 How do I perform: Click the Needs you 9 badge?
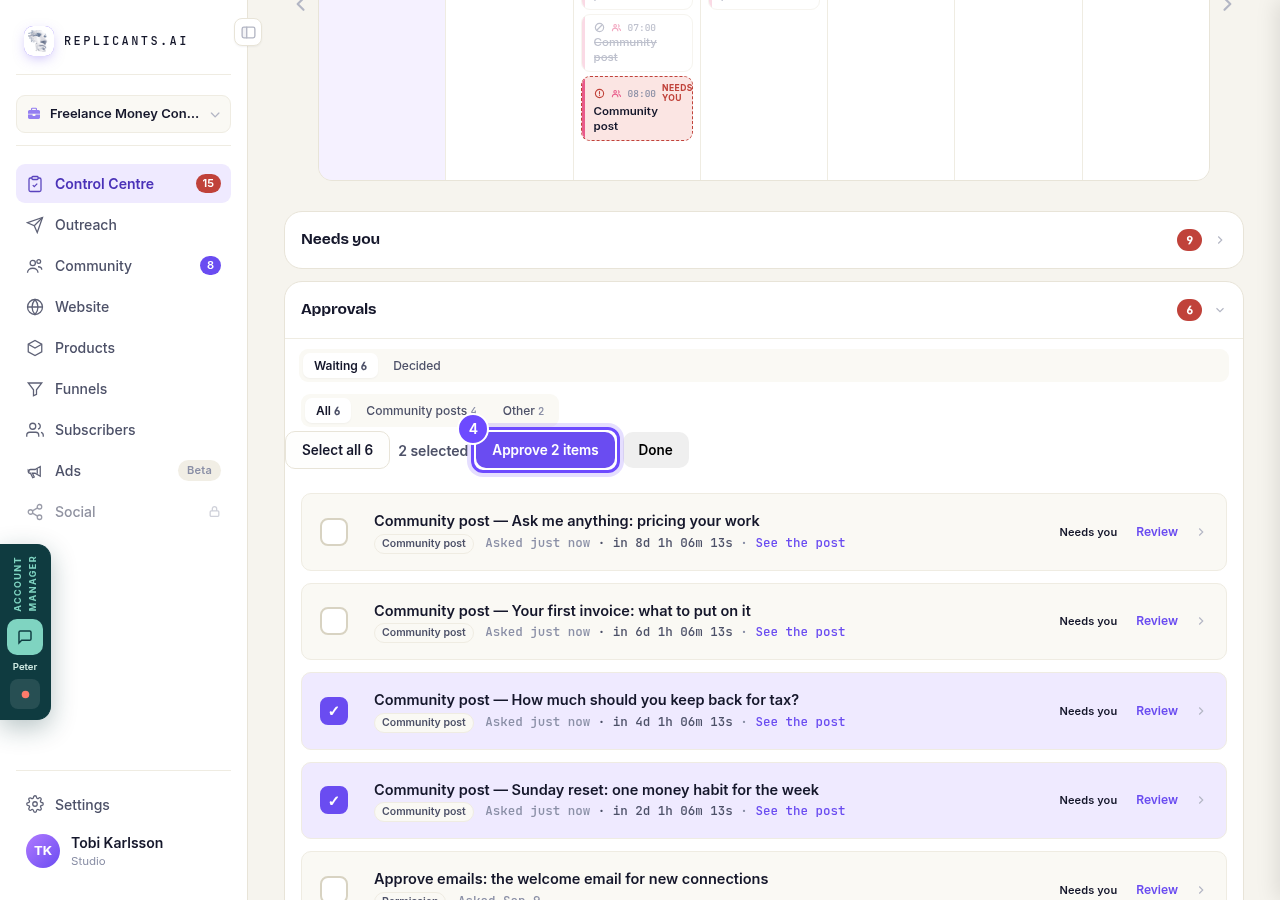1189,240
